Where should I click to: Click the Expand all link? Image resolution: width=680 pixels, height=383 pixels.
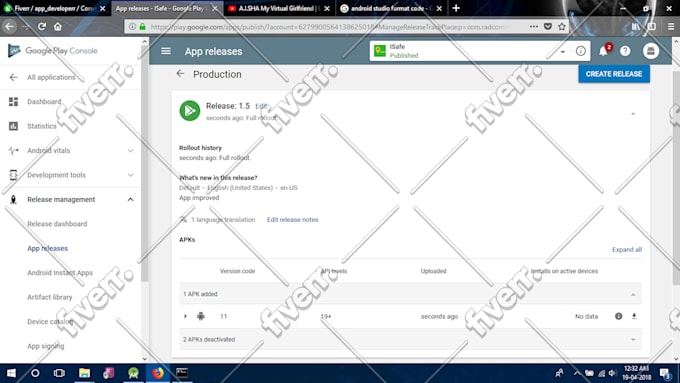click(627, 249)
